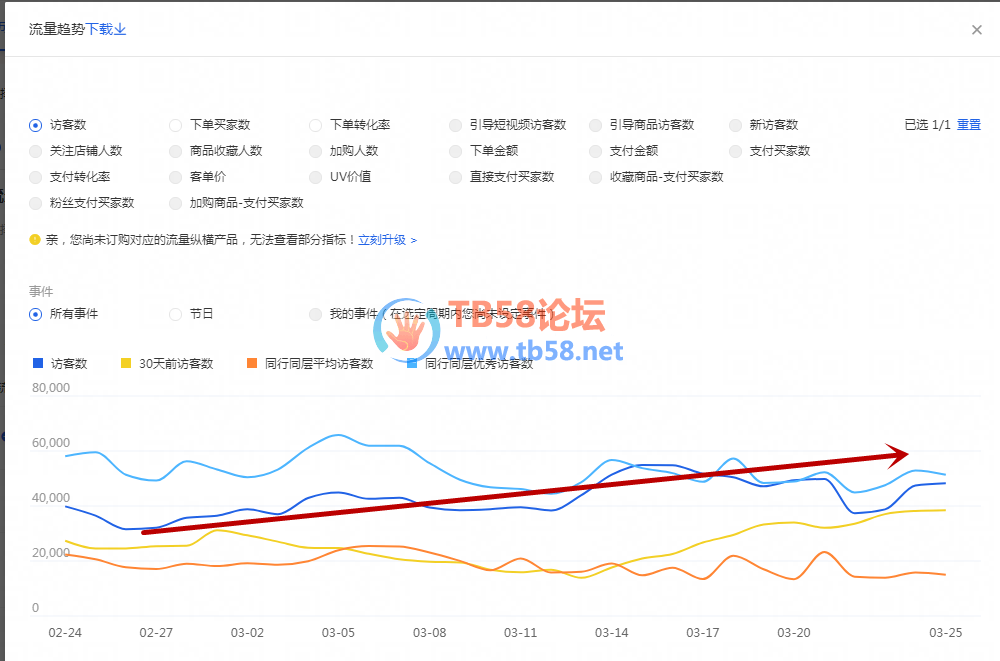The image size is (1000, 661).
Task: Select 所有事件 event filter
Action: coord(36,314)
